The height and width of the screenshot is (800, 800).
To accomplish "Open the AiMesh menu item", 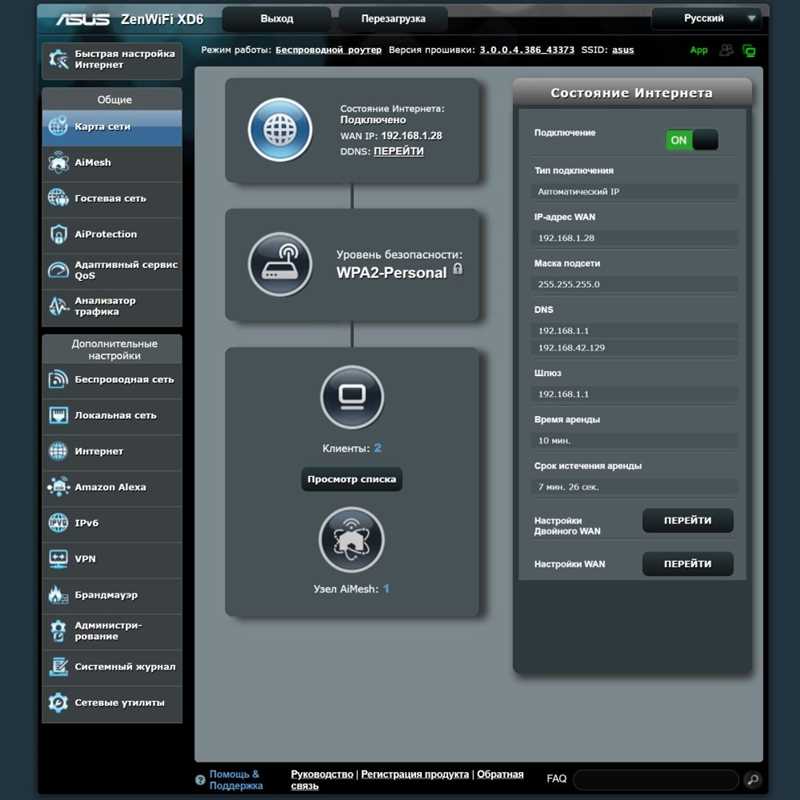I will pyautogui.click(x=112, y=163).
